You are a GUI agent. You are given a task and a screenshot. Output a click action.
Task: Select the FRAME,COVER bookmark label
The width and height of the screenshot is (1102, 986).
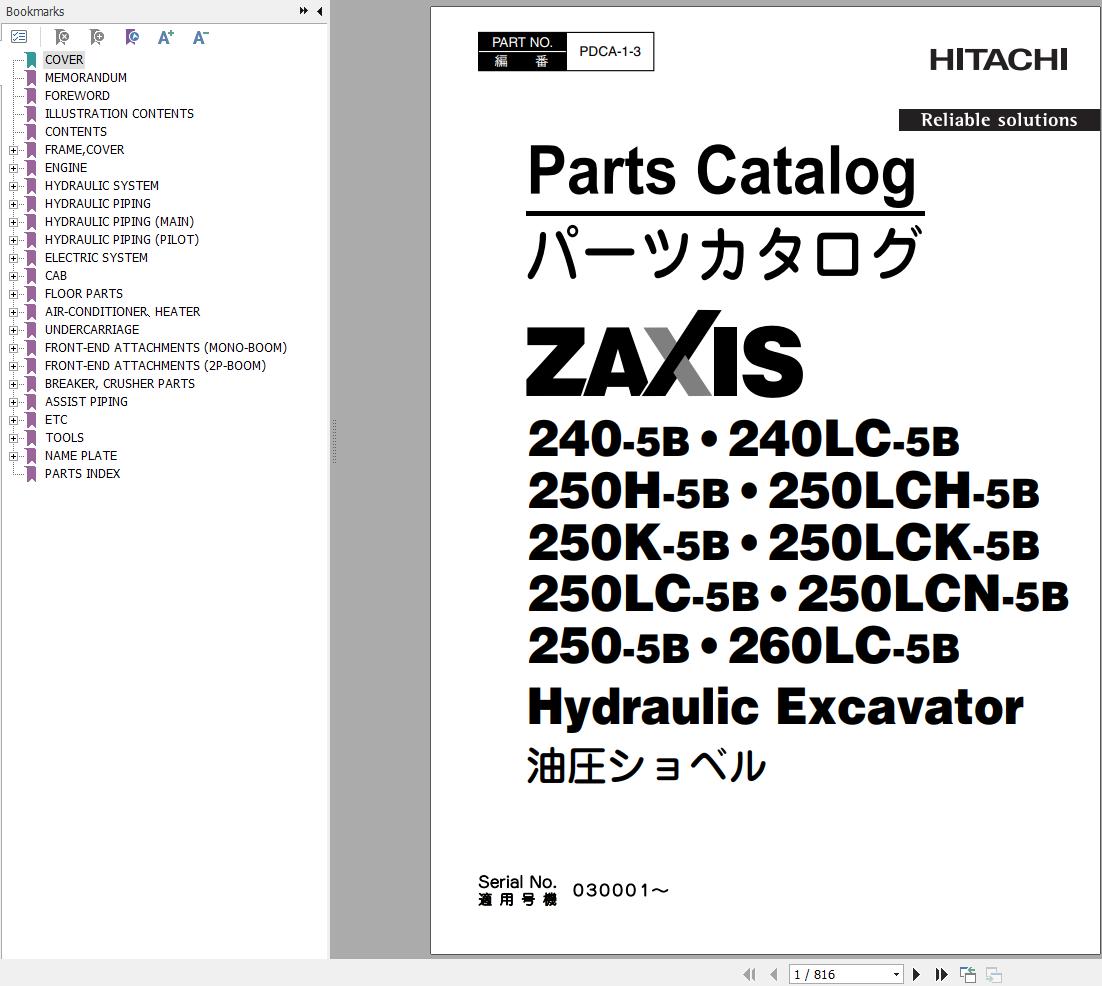pos(84,150)
